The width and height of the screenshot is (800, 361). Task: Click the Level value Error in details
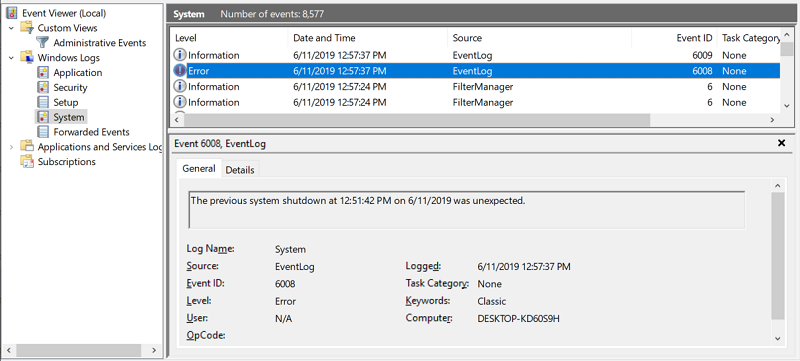[x=285, y=301]
